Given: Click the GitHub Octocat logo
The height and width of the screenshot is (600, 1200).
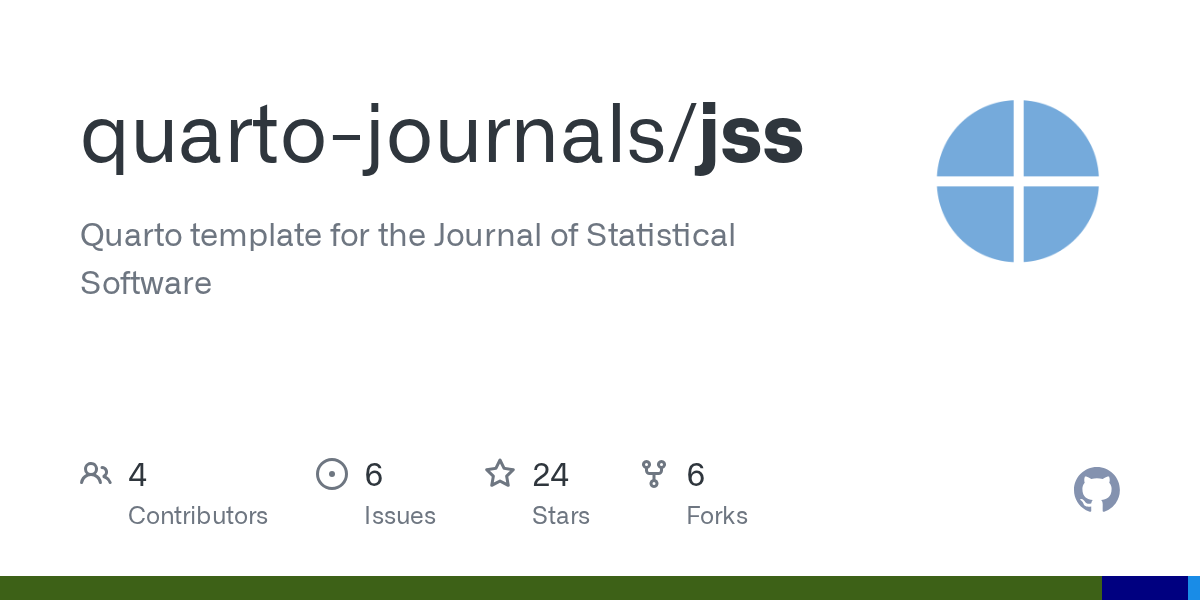Looking at the screenshot, I should (1096, 490).
